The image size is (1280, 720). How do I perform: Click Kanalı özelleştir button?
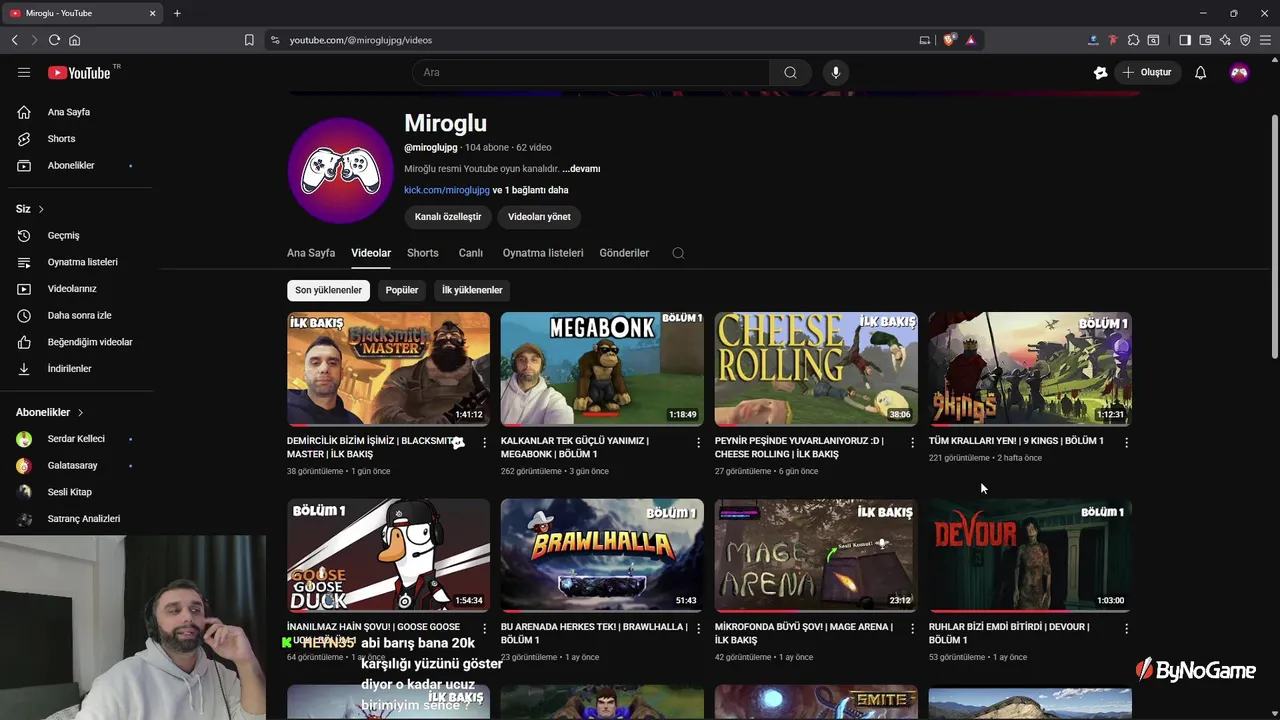point(448,217)
